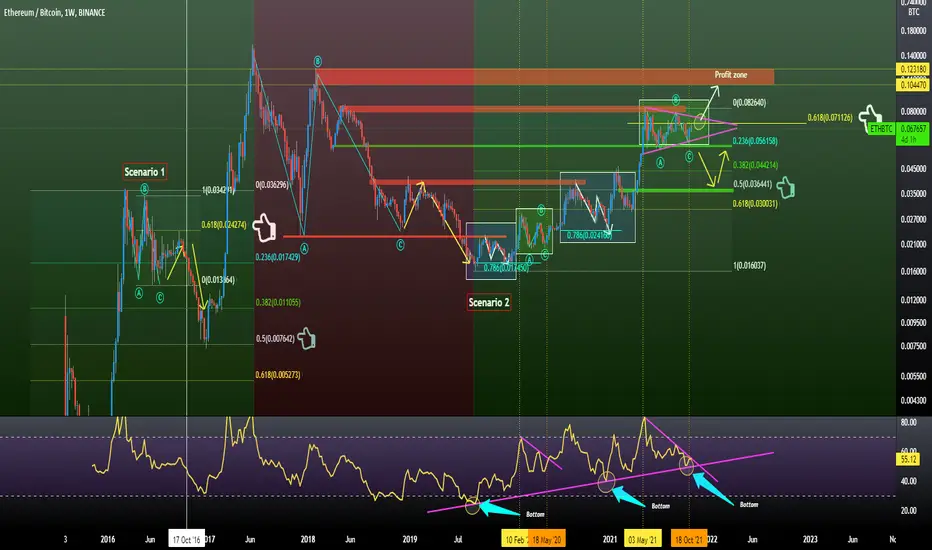Click the ETHBTC price tag on price axis

881,128
